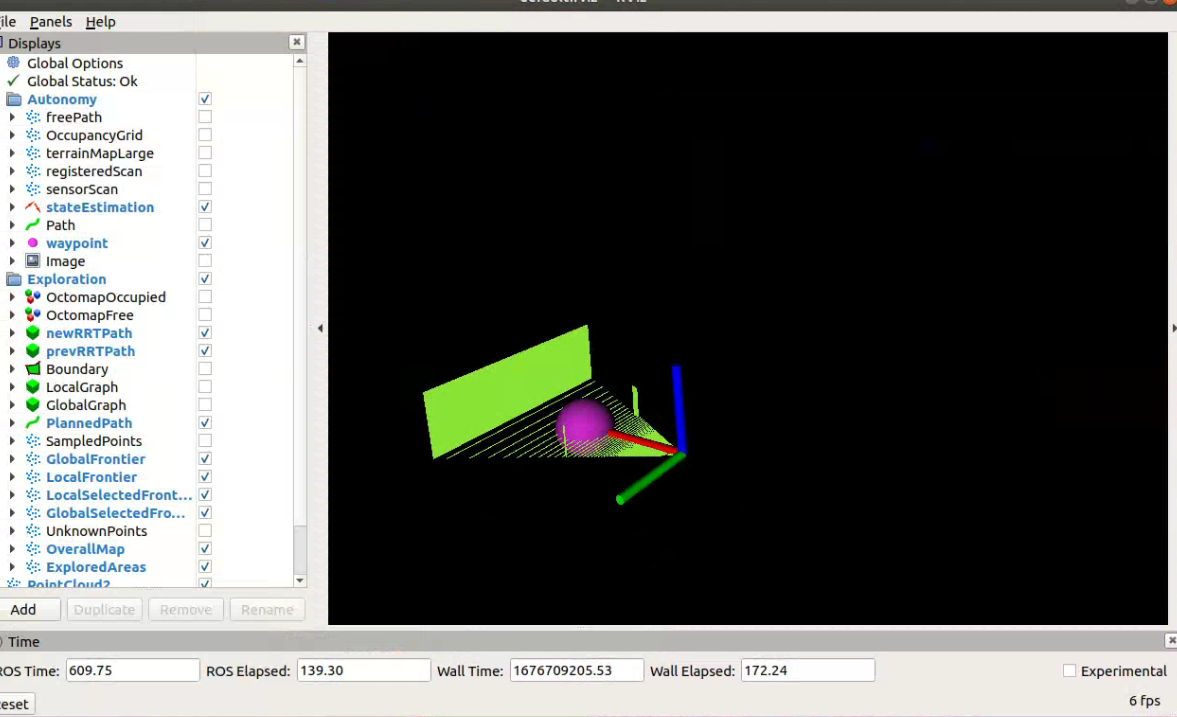The width and height of the screenshot is (1177, 717).
Task: Click the OctomapOccupied colored cubes icon
Action: [33, 297]
